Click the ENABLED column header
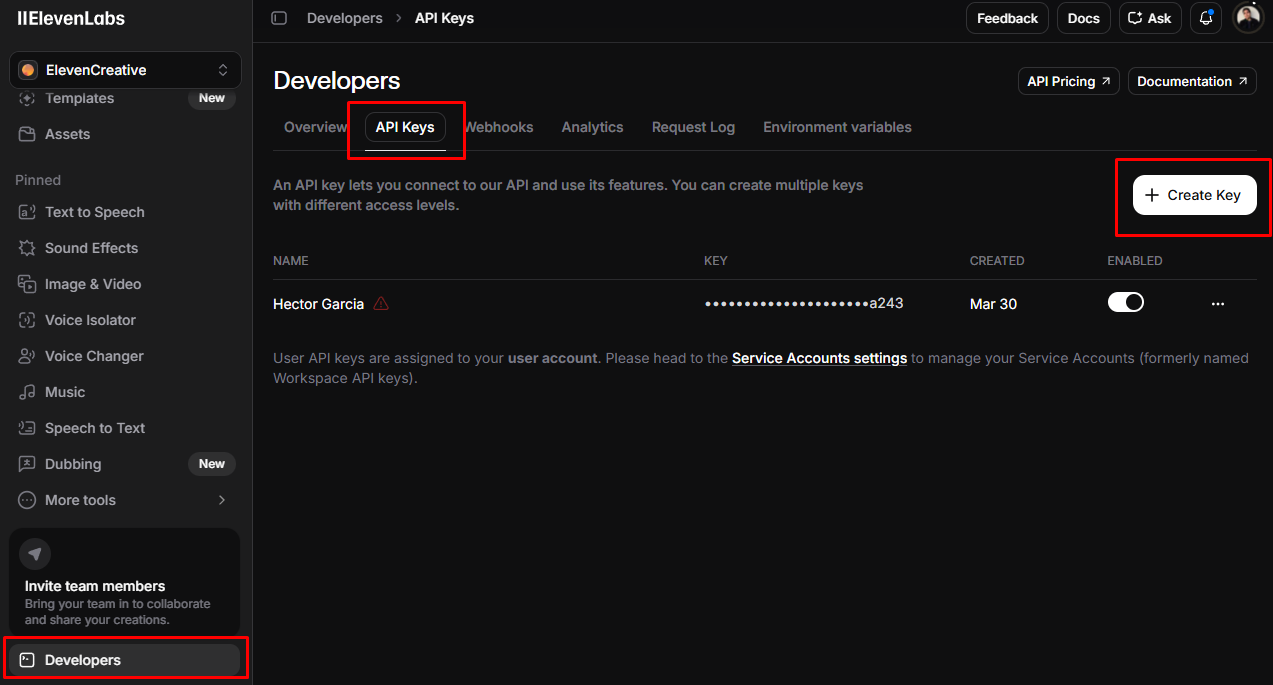 [x=1135, y=261]
